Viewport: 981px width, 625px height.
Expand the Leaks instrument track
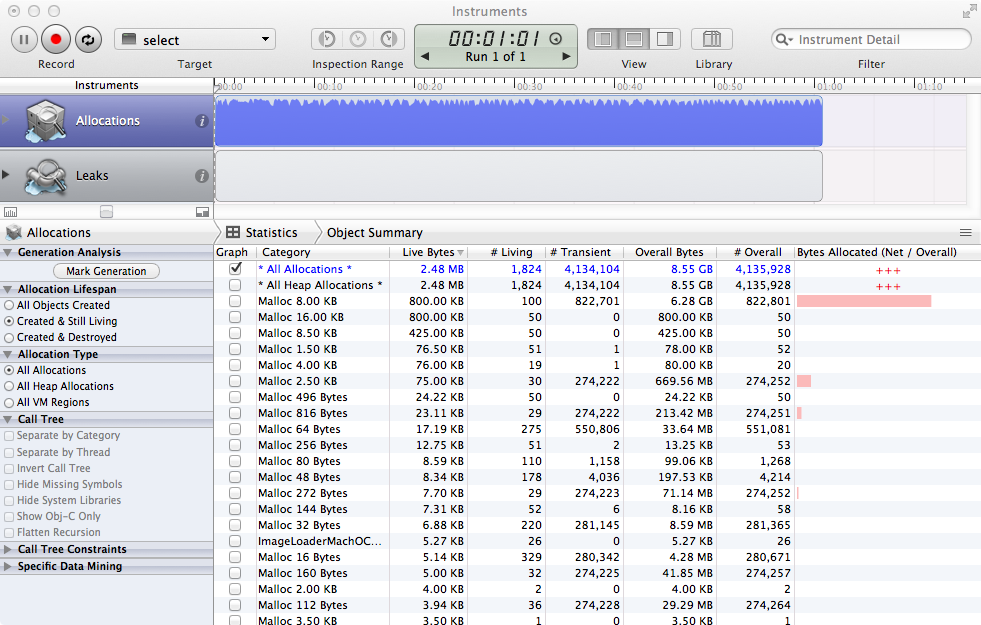click(6, 175)
